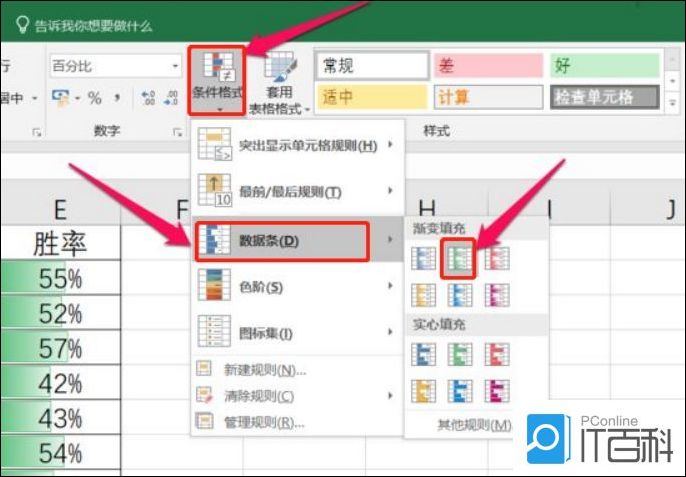Screen dimensions: 686x477
Task: Expand the Format as Table dropdown arrow
Action: [x=307, y=109]
